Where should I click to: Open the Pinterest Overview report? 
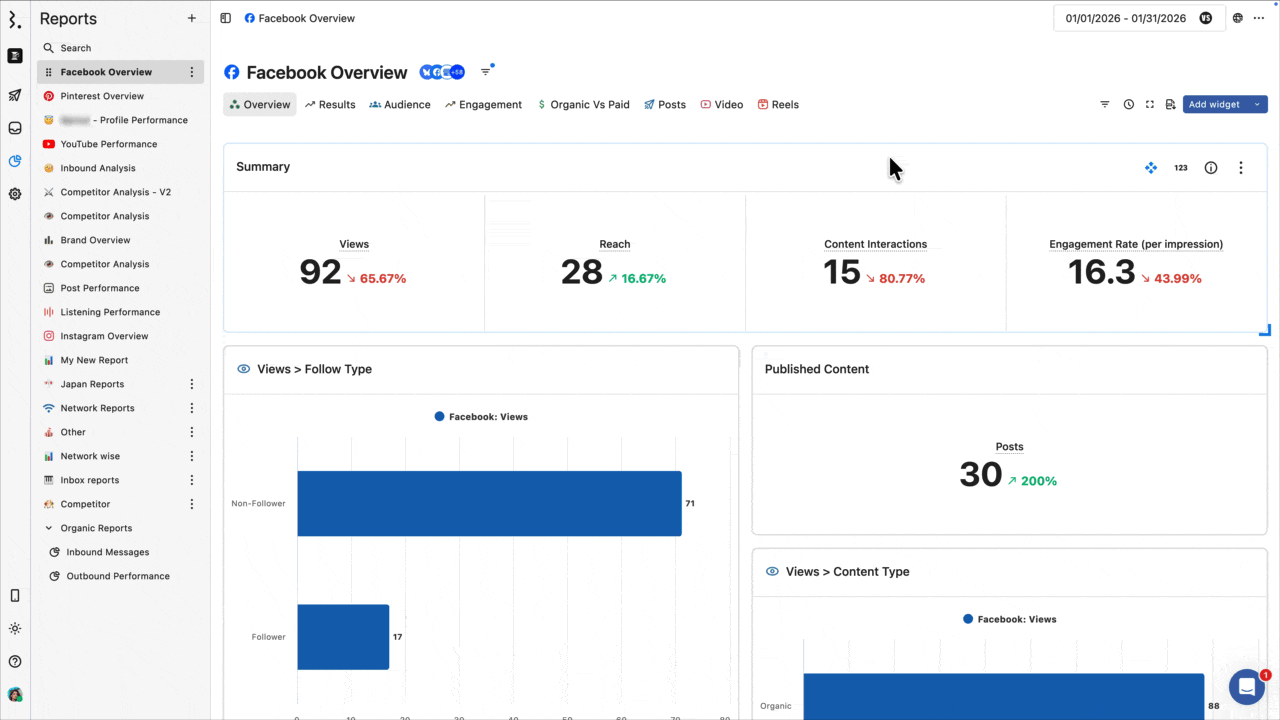(x=102, y=96)
